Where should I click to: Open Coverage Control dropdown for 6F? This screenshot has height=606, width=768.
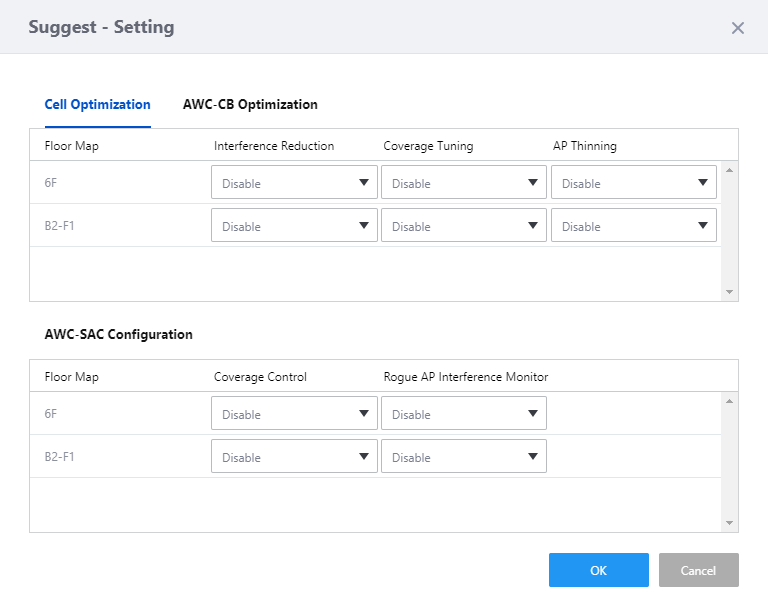click(x=294, y=414)
